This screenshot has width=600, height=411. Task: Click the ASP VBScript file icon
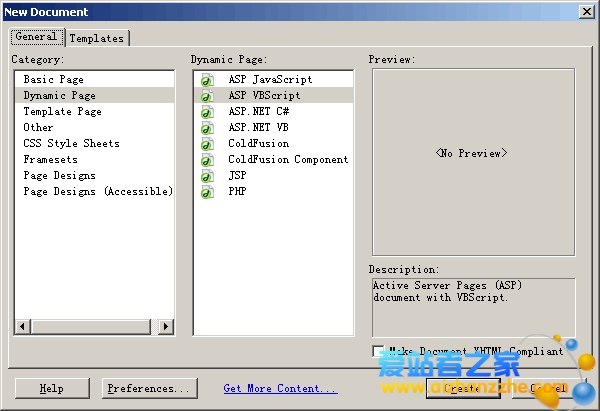click(207, 96)
